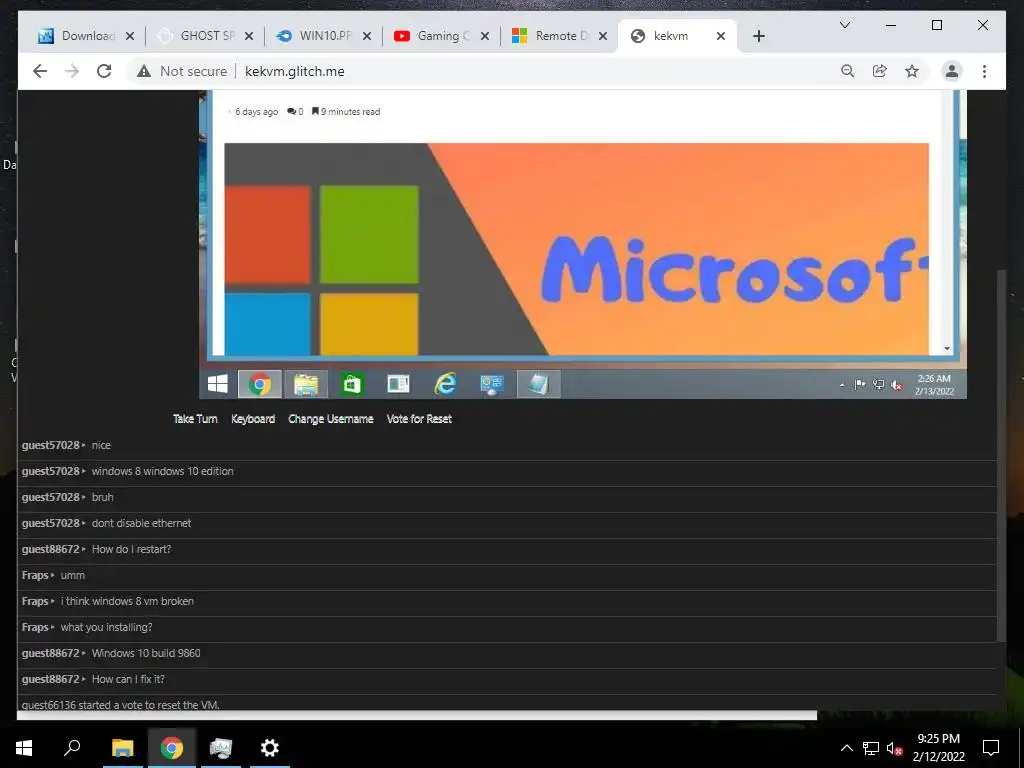Image resolution: width=1024 pixels, height=768 pixels.
Task: Open File Explorer on host taskbar
Action: (x=123, y=748)
